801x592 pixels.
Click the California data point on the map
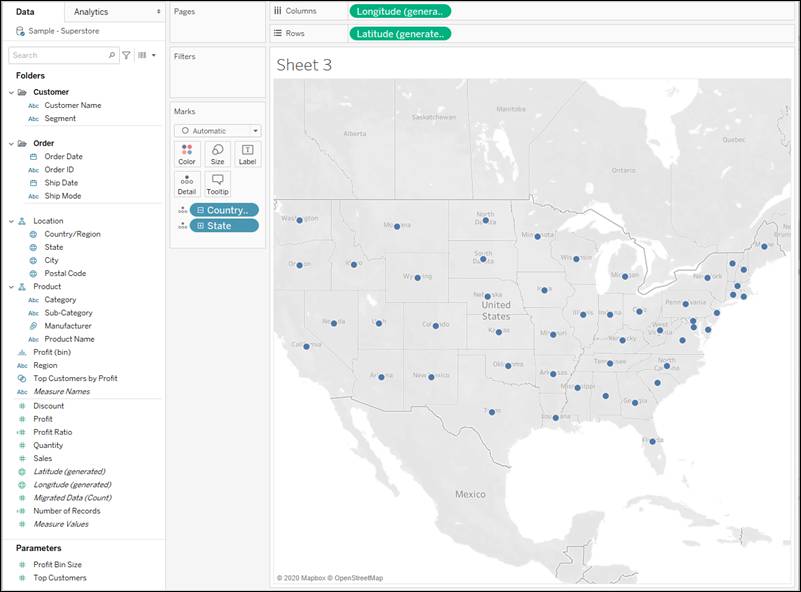[307, 346]
